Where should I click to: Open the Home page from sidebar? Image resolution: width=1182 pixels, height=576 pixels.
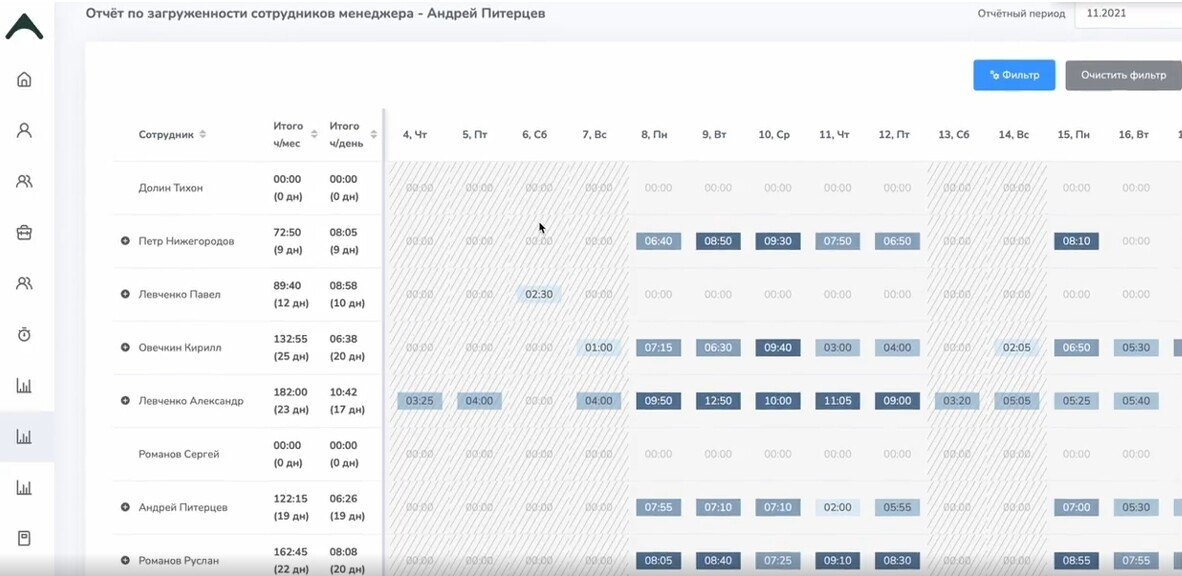[24, 80]
